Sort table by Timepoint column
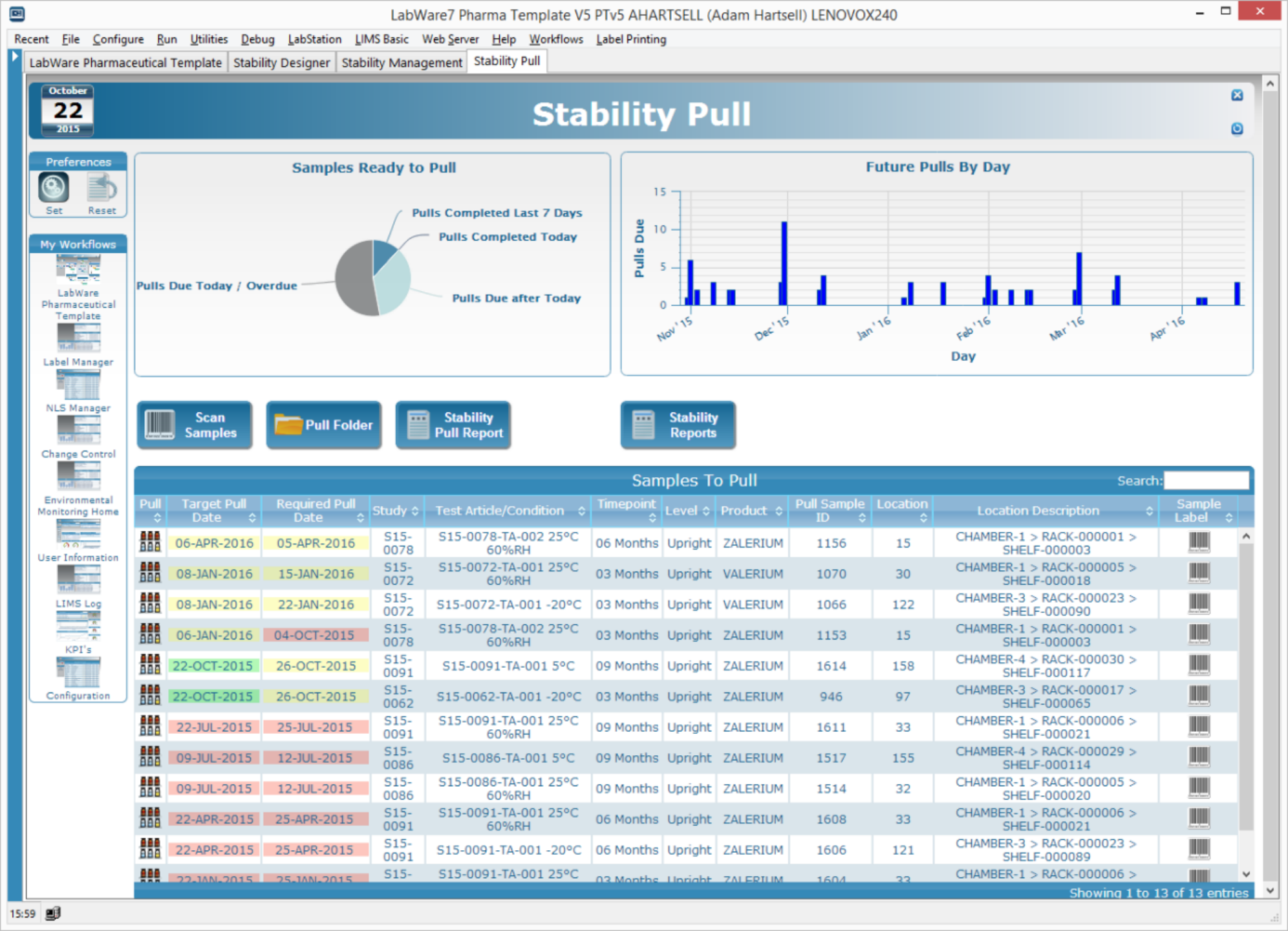Screen dimensions: 1288x931 [626, 510]
